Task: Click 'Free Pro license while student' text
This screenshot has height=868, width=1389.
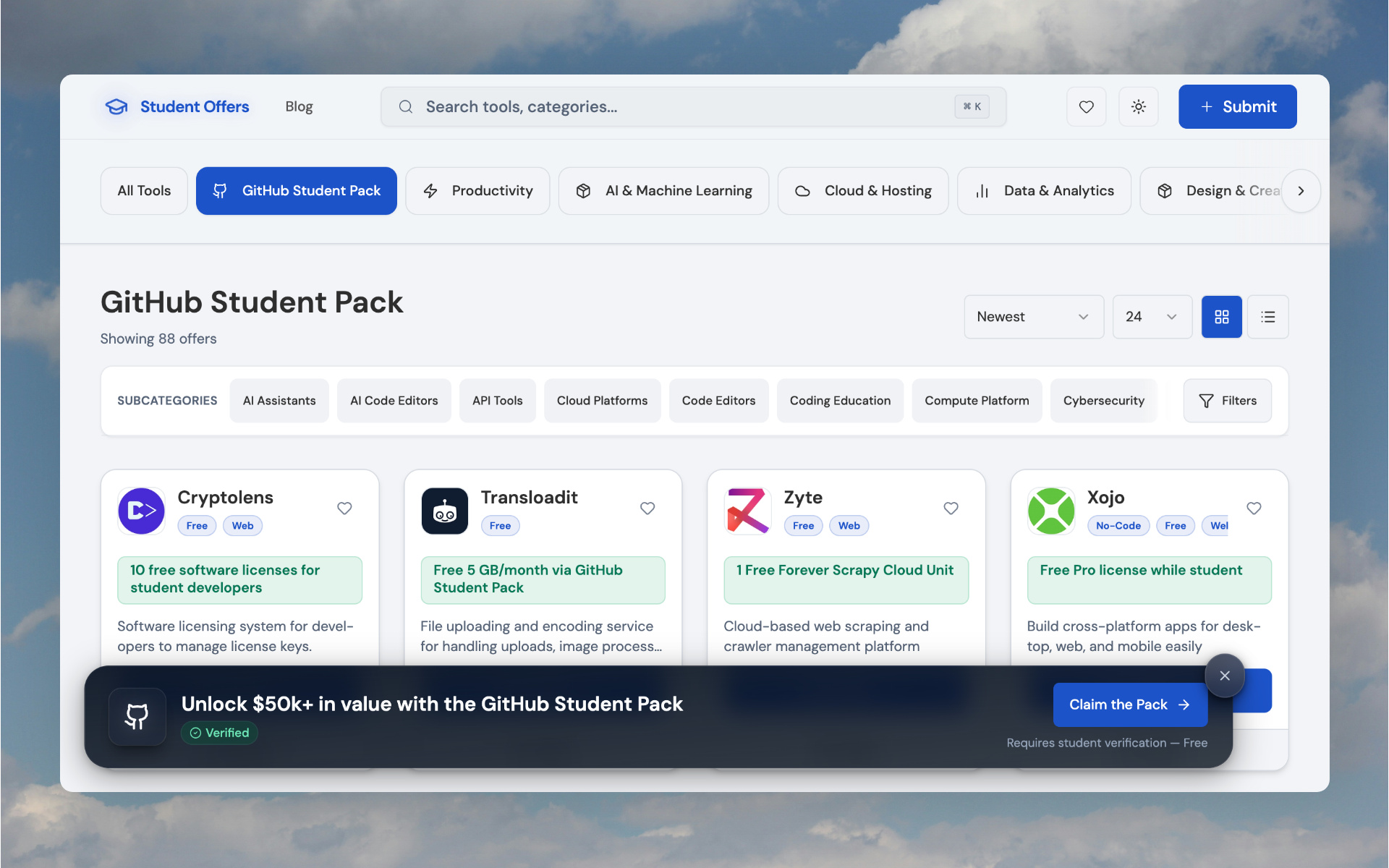Action: coord(1141,570)
